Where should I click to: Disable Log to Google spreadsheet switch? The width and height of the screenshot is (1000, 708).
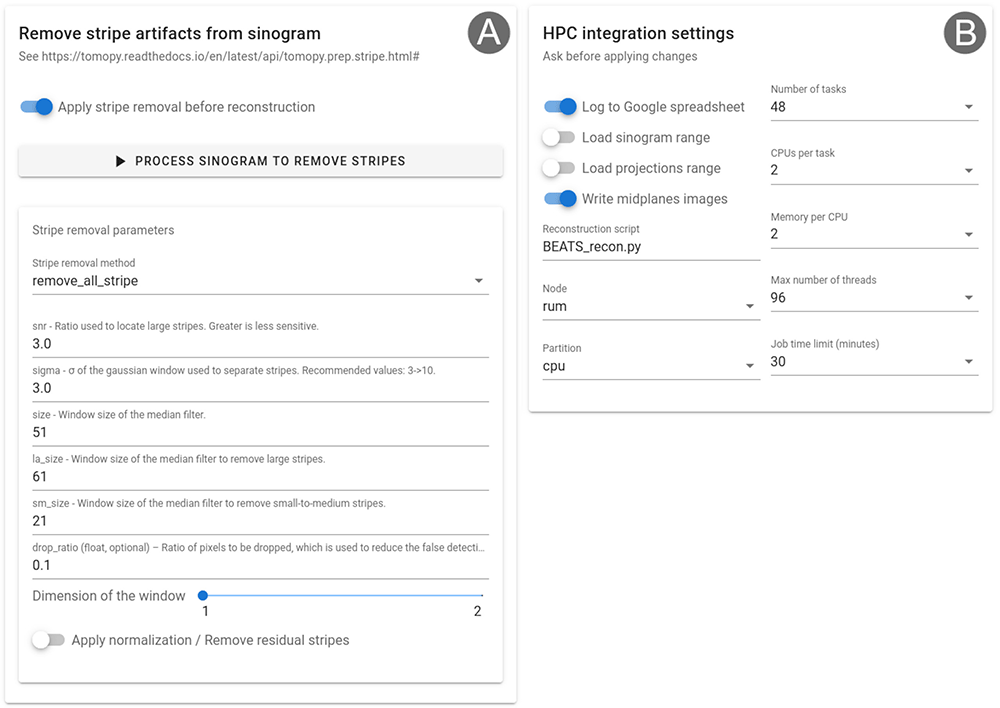(560, 107)
